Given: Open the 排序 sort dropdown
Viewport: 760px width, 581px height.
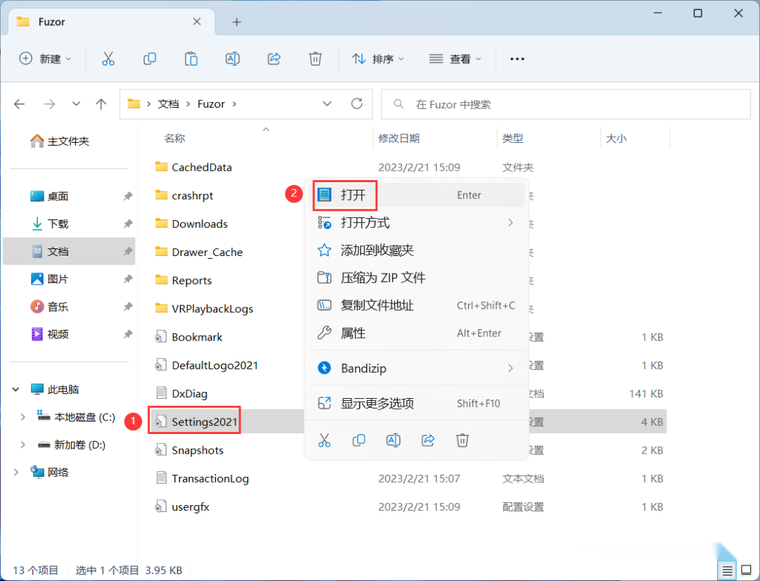Looking at the screenshot, I should click(x=378, y=59).
